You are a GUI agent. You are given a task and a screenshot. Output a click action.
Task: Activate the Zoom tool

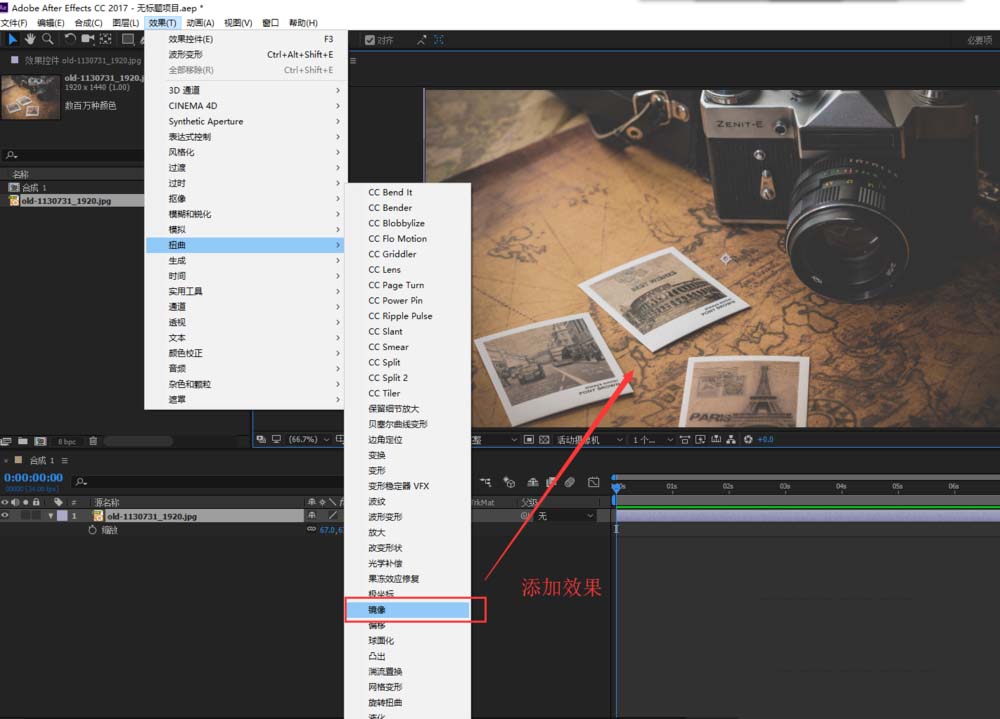[46, 39]
